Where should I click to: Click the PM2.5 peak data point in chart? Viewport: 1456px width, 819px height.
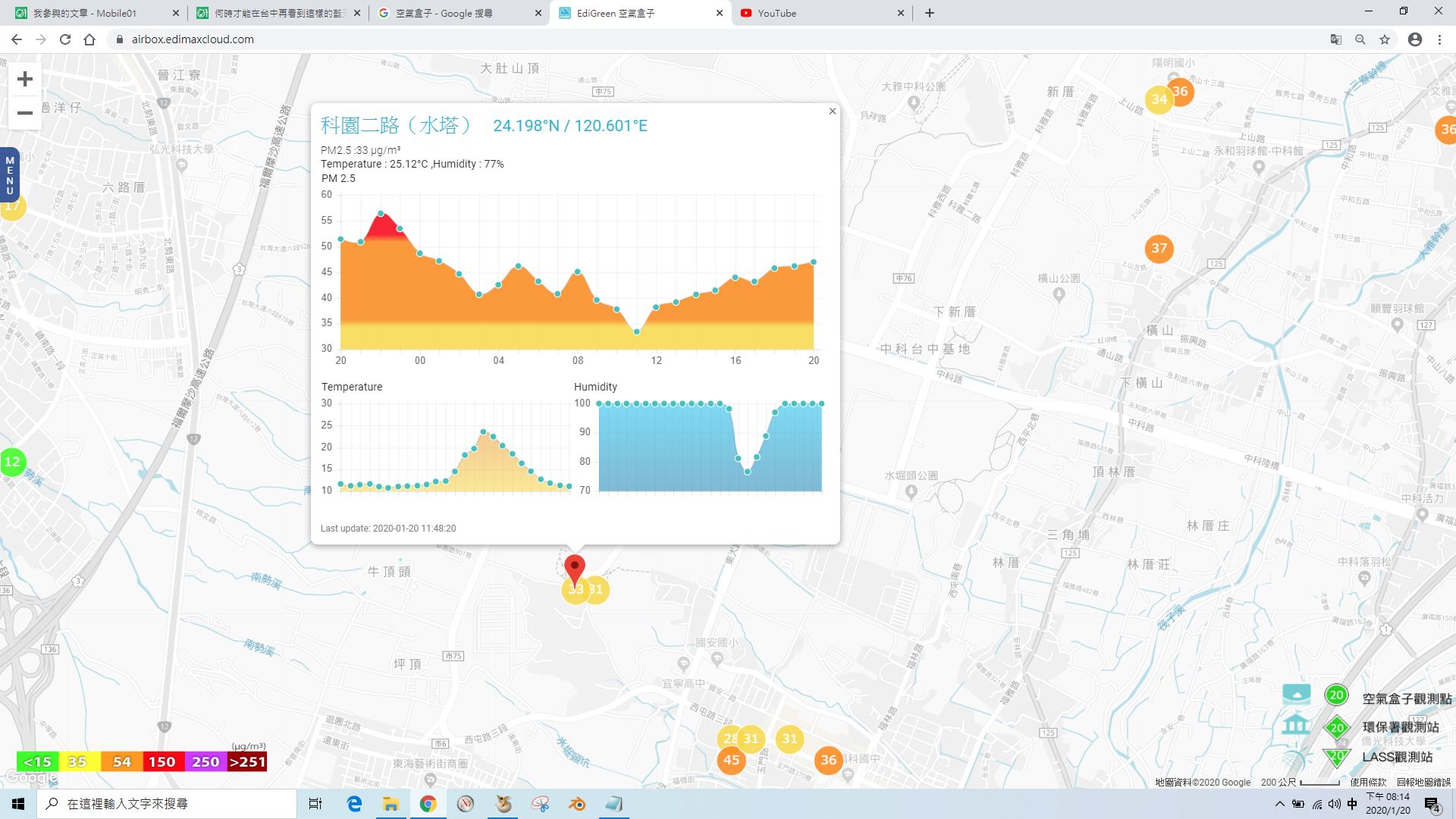[x=381, y=214]
